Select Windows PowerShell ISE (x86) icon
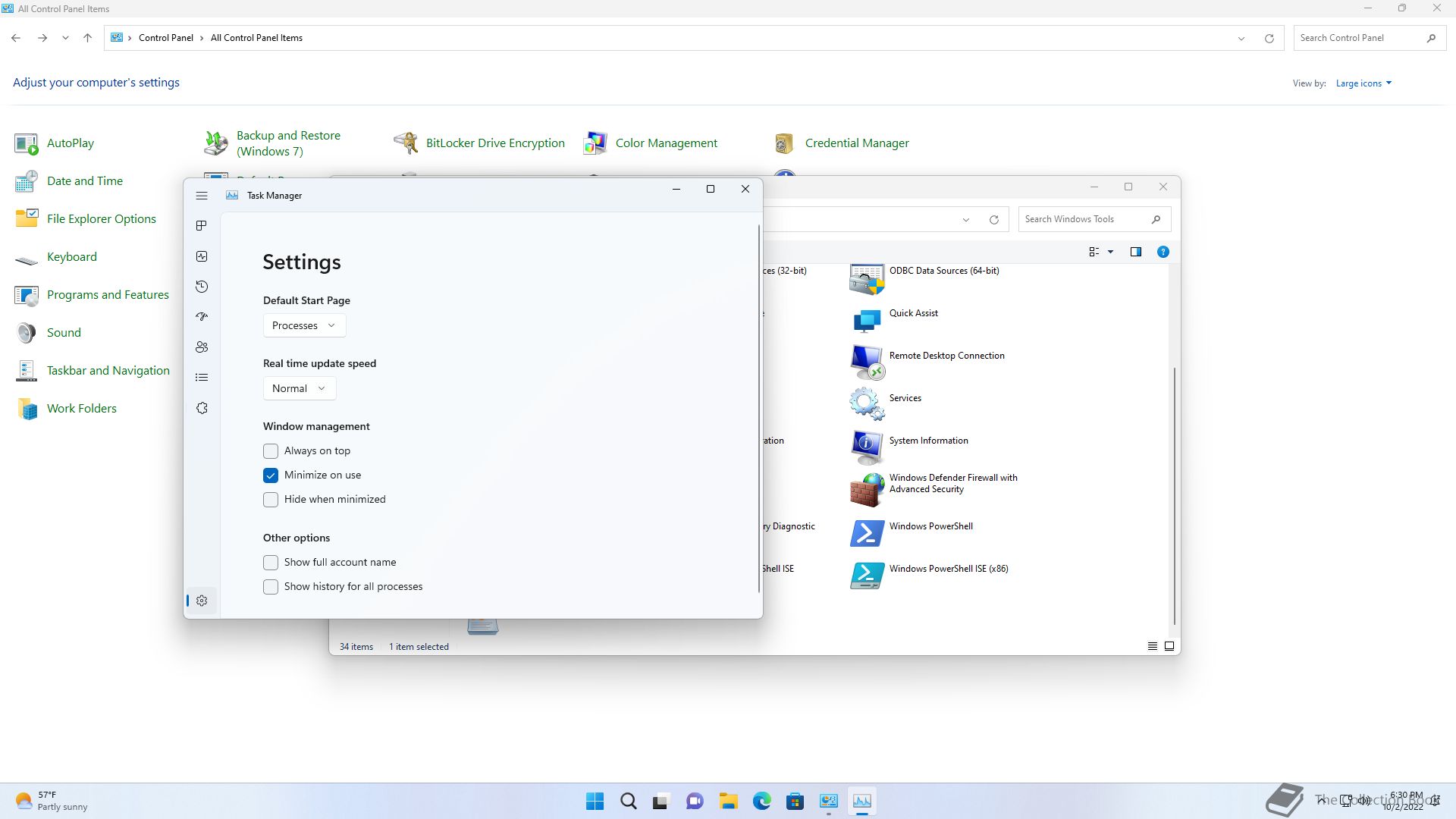The width and height of the screenshot is (1456, 819). coord(867,576)
